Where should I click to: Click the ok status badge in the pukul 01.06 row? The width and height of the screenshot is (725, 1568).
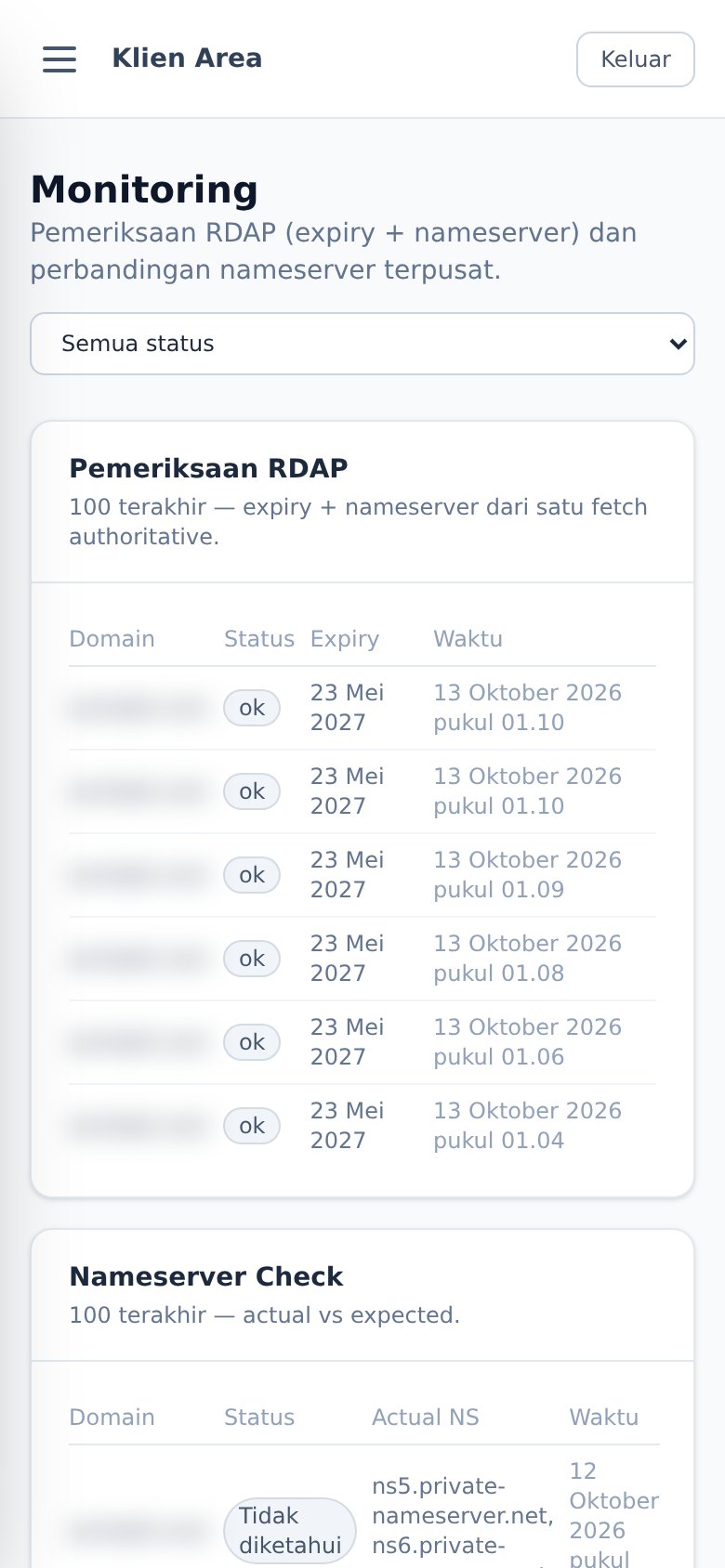[252, 1042]
